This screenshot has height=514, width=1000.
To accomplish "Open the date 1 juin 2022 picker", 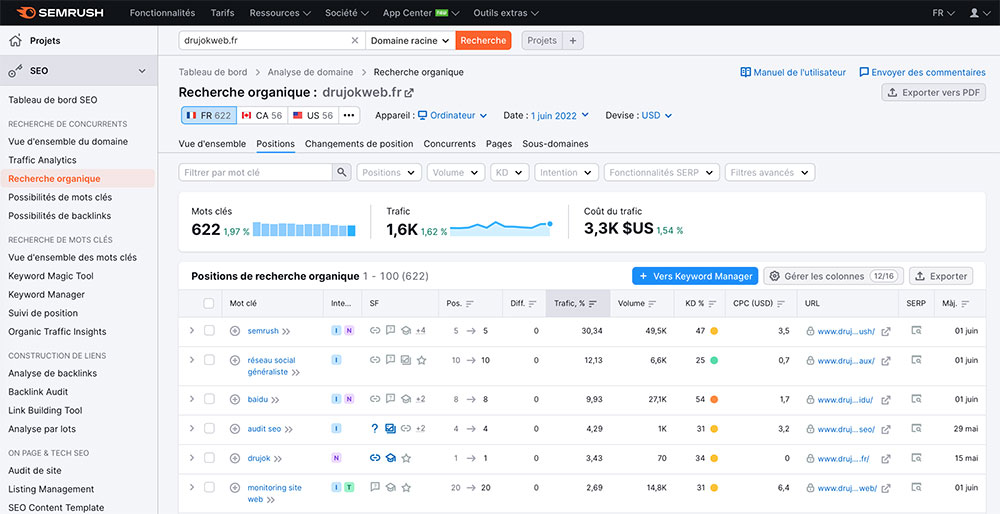I will click(x=559, y=115).
